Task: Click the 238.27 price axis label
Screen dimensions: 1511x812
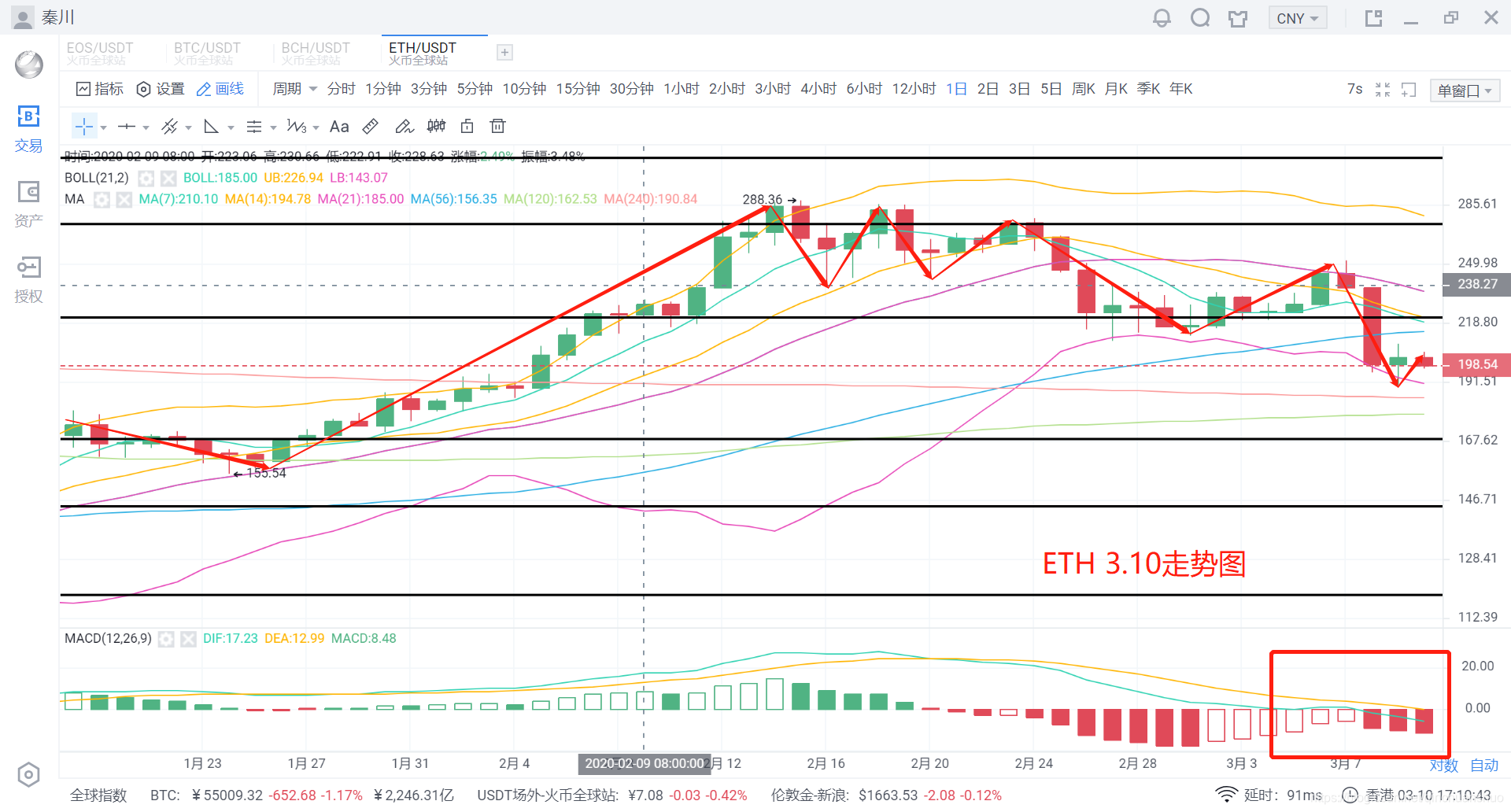Action: click(1476, 284)
